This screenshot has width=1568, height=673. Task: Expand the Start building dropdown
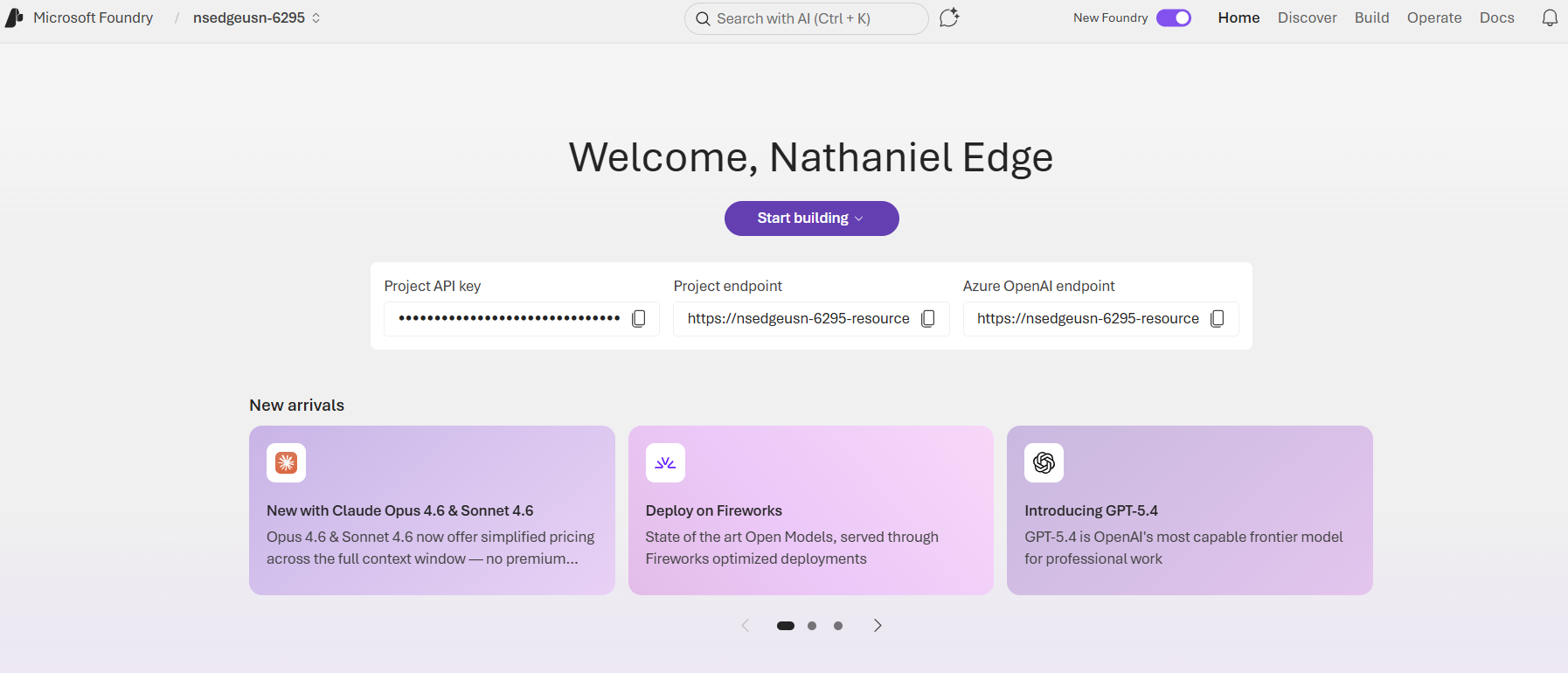pos(811,219)
